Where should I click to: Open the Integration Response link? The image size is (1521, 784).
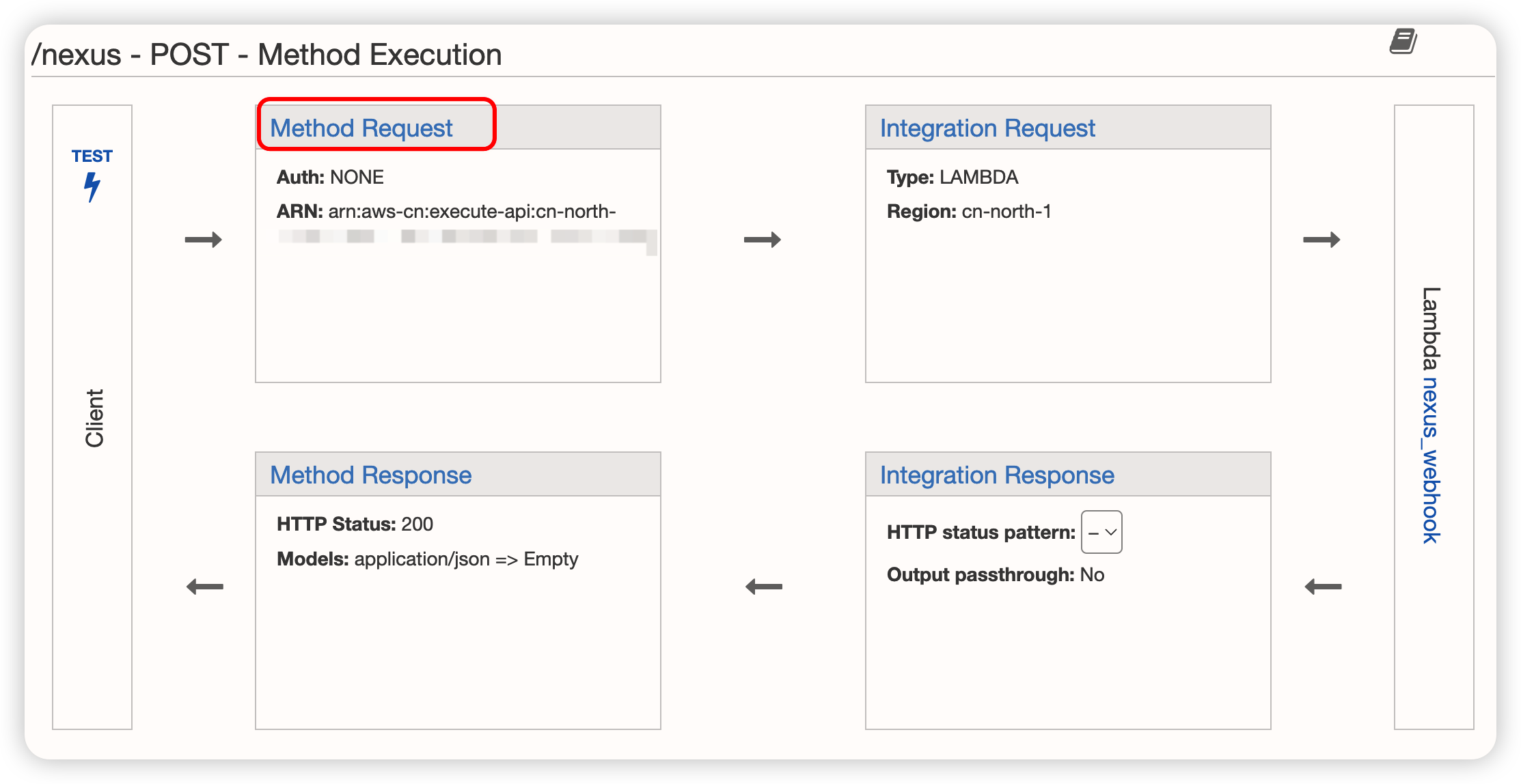[997, 475]
